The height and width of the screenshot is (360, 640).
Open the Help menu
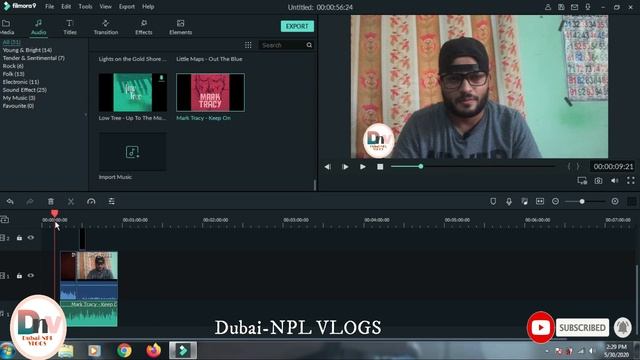148,7
